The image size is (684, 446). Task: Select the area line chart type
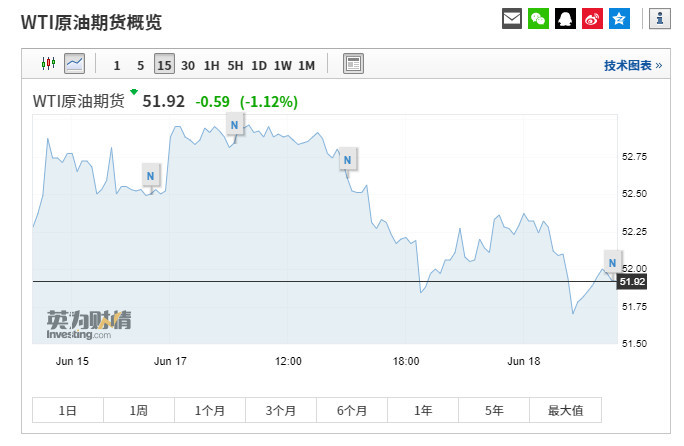tap(75, 64)
